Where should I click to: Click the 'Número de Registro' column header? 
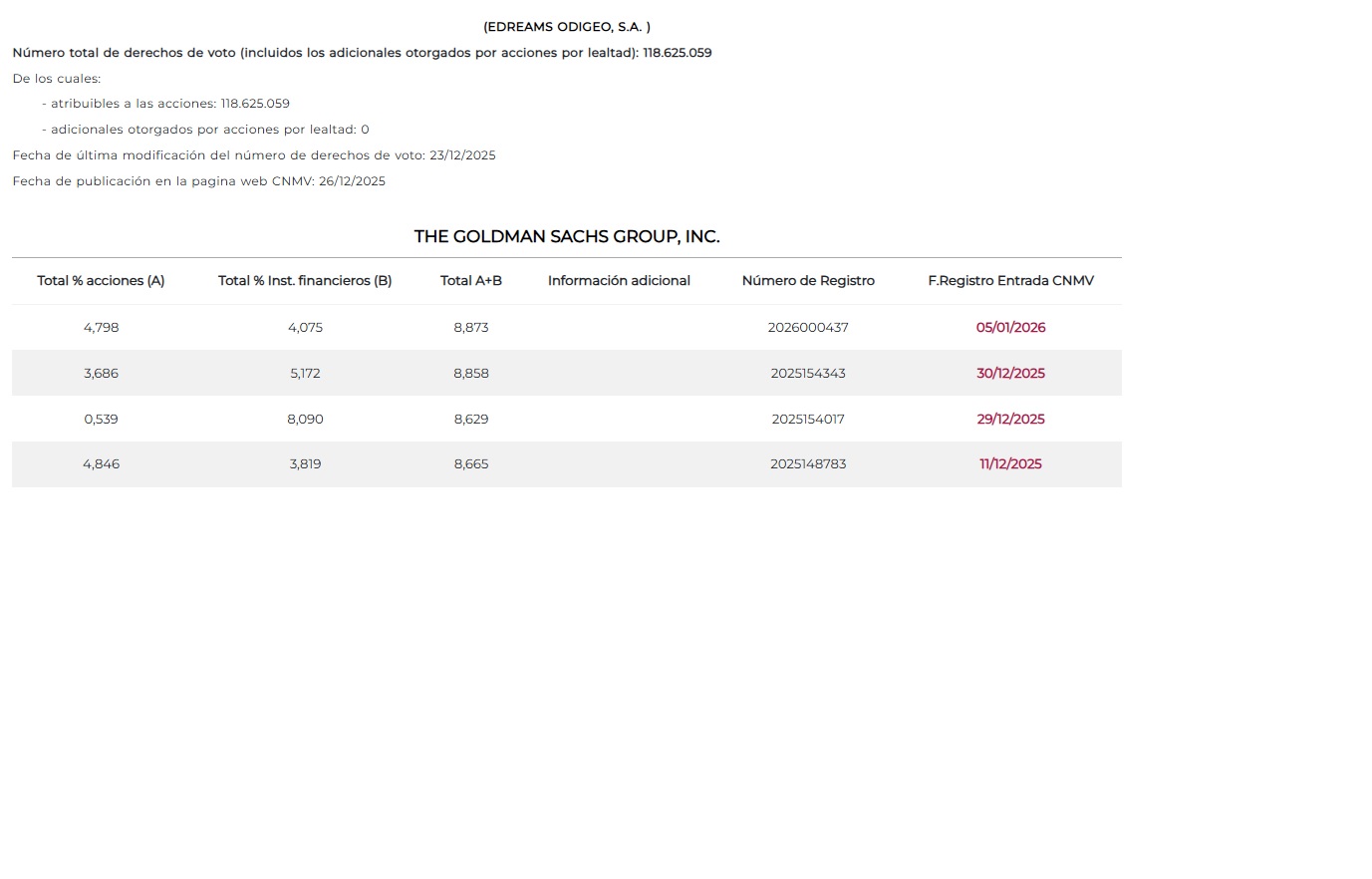click(x=808, y=281)
